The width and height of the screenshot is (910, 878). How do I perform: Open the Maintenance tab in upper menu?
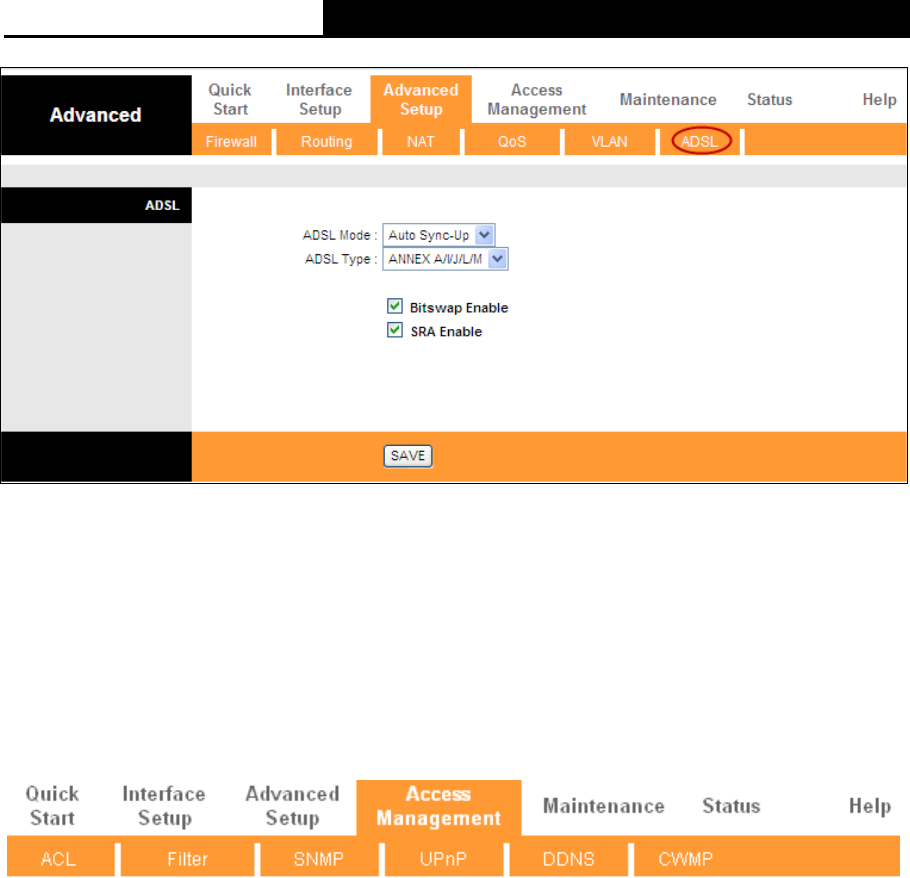pos(667,100)
